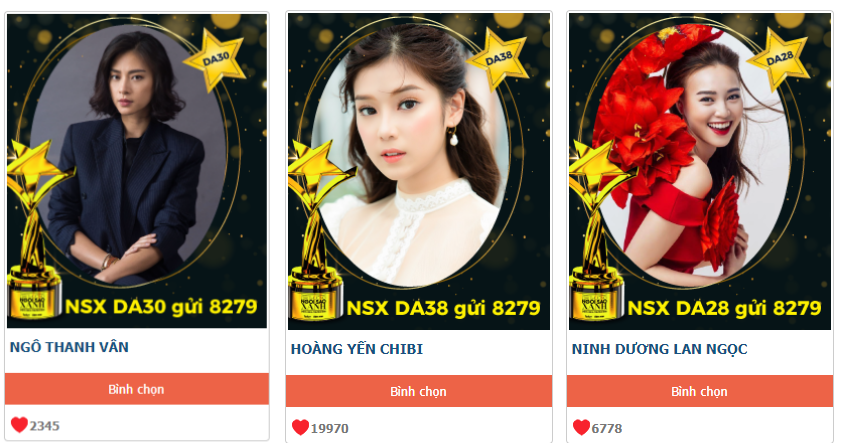Click the heart icon beside 6778
The height and width of the screenshot is (443, 842).
581,427
